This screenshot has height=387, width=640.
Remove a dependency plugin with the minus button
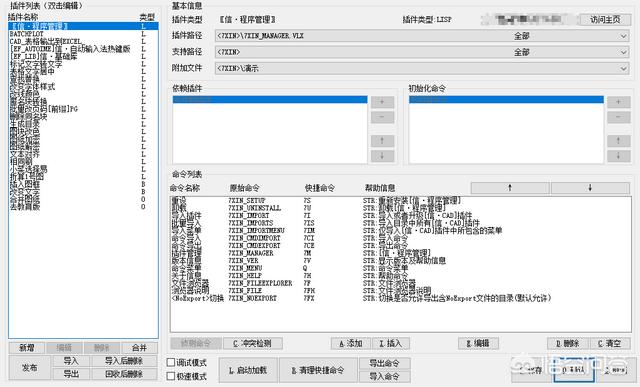382,117
